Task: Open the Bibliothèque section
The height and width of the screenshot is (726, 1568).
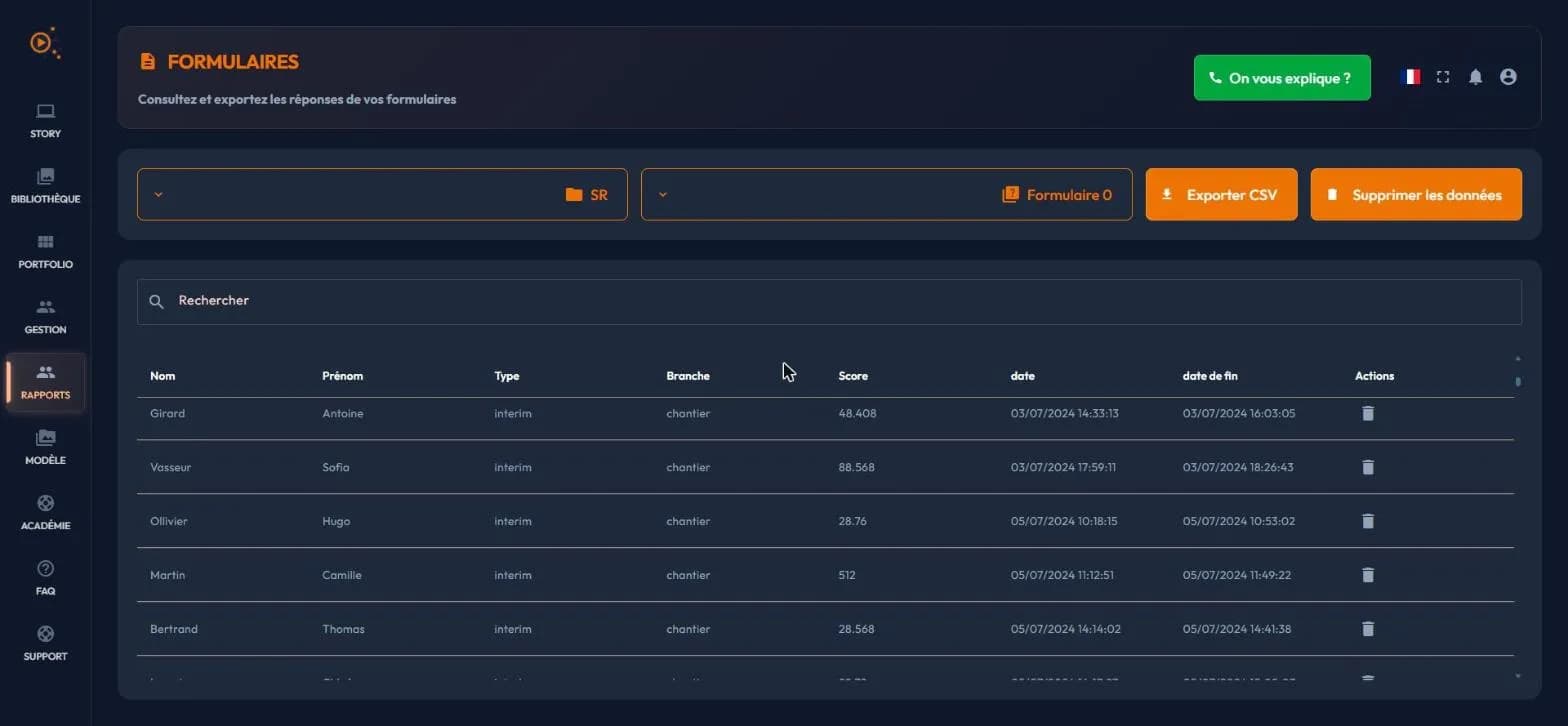Action: pos(45,186)
